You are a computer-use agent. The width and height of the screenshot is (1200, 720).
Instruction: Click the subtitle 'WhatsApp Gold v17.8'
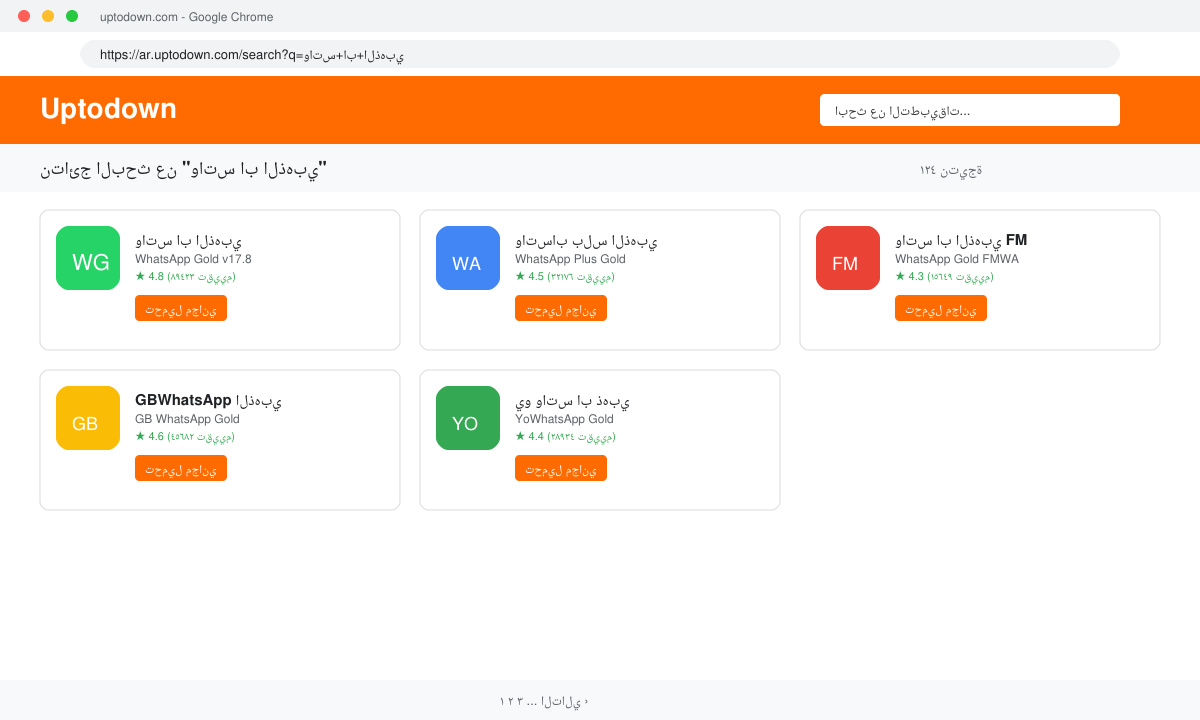tap(193, 259)
